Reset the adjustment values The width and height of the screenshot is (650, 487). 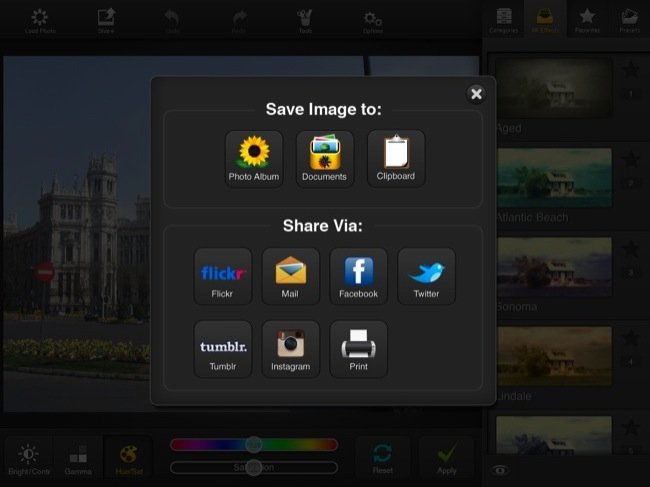click(x=383, y=459)
